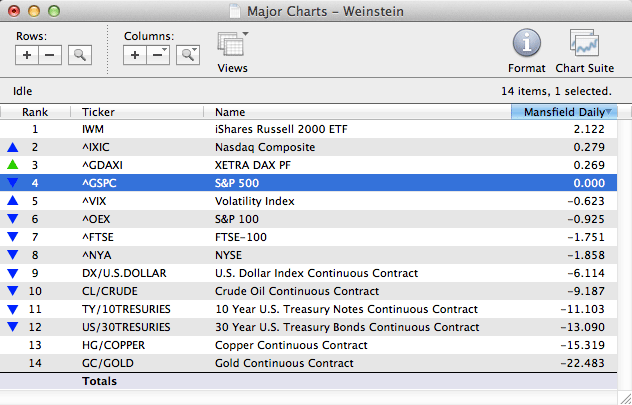Select the IWM iShares Russell 2000 row
The image size is (632, 405).
click(x=300, y=129)
